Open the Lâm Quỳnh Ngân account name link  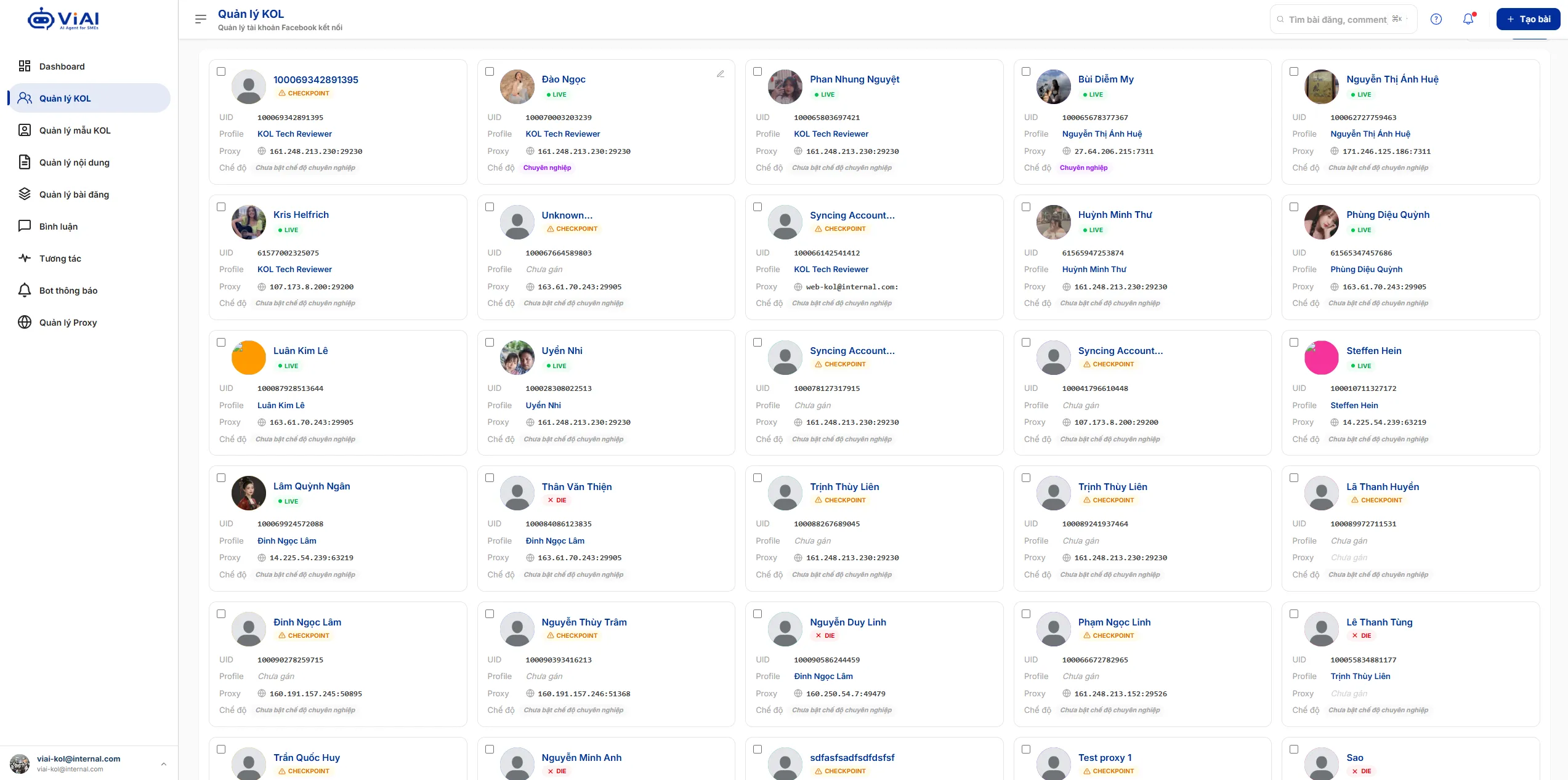pyautogui.click(x=312, y=486)
